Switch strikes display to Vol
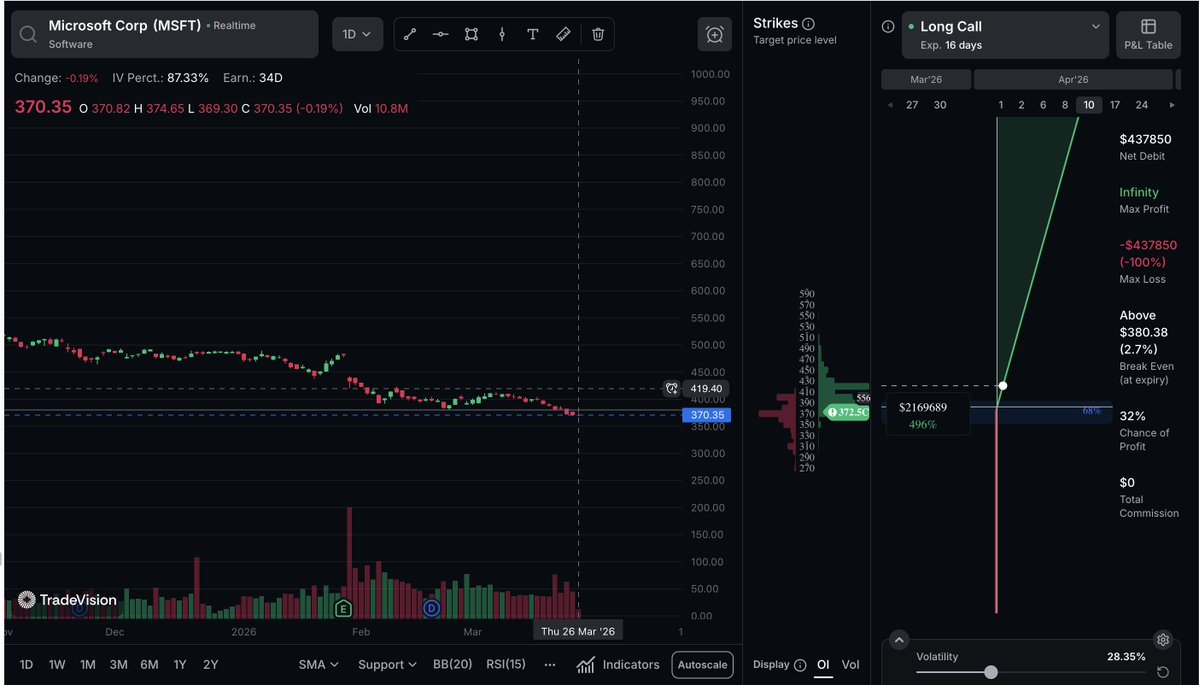This screenshot has height=685, width=1199. click(x=850, y=664)
